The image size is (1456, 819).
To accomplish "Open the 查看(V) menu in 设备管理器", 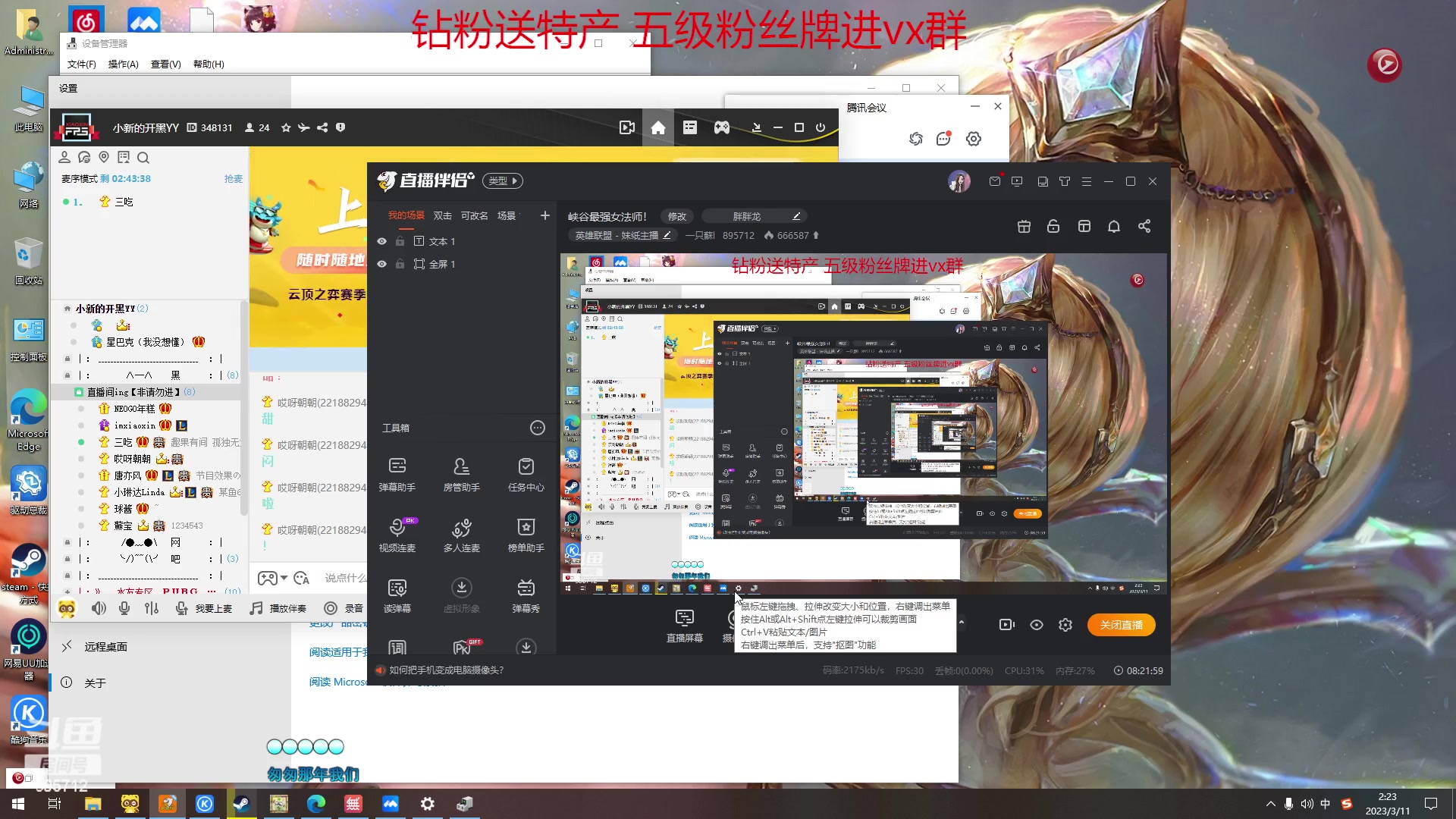I will 165,64.
